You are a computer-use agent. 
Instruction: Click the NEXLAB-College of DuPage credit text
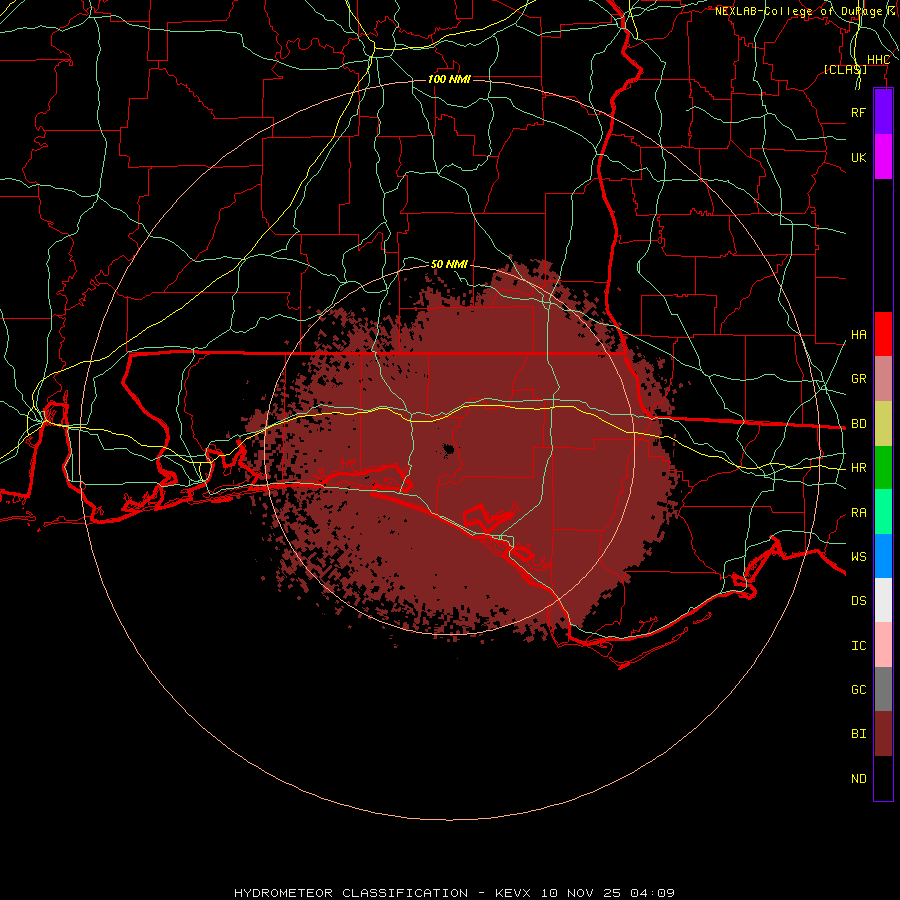[798, 11]
